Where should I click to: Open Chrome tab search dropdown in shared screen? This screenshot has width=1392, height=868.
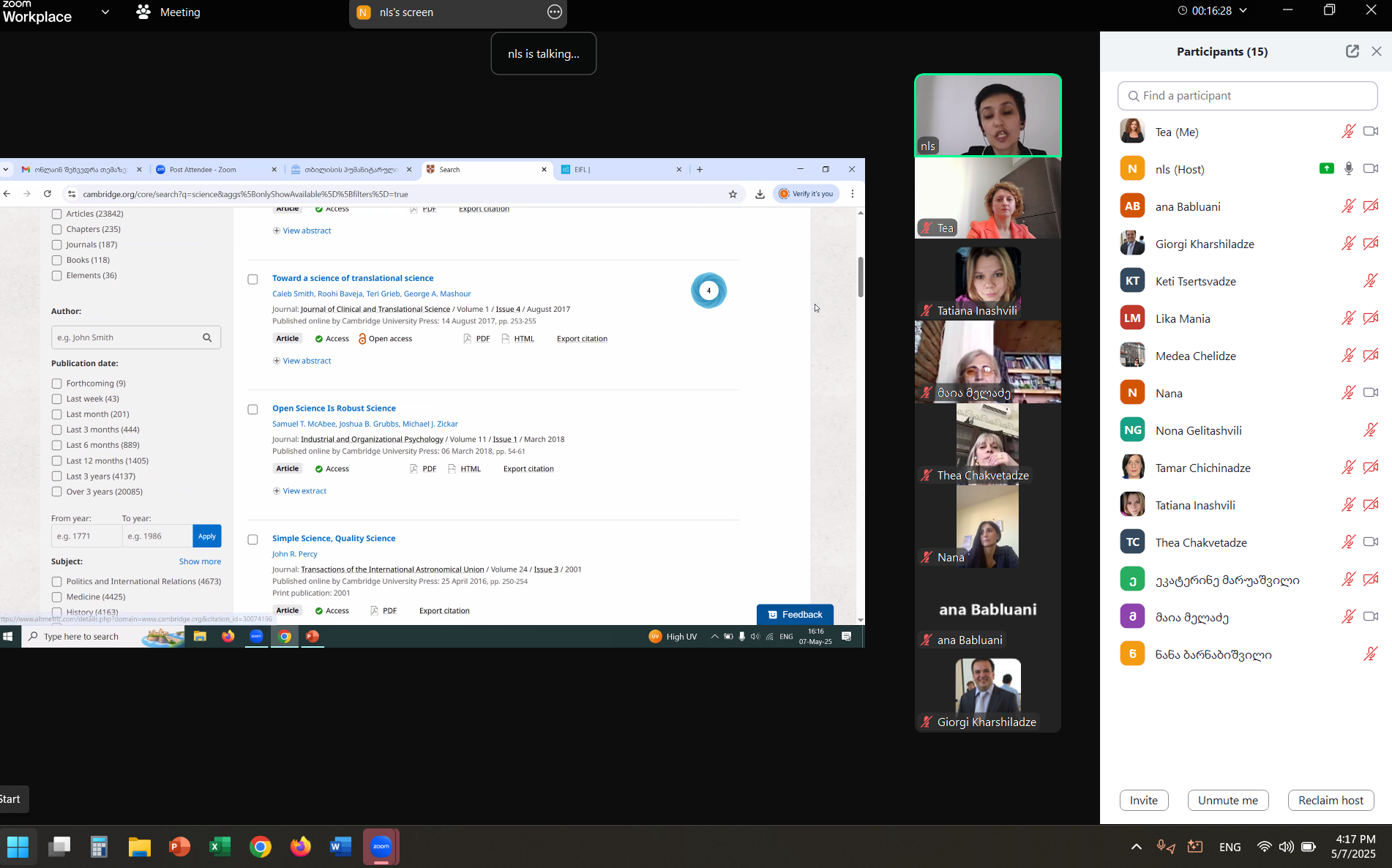pyautogui.click(x=6, y=169)
